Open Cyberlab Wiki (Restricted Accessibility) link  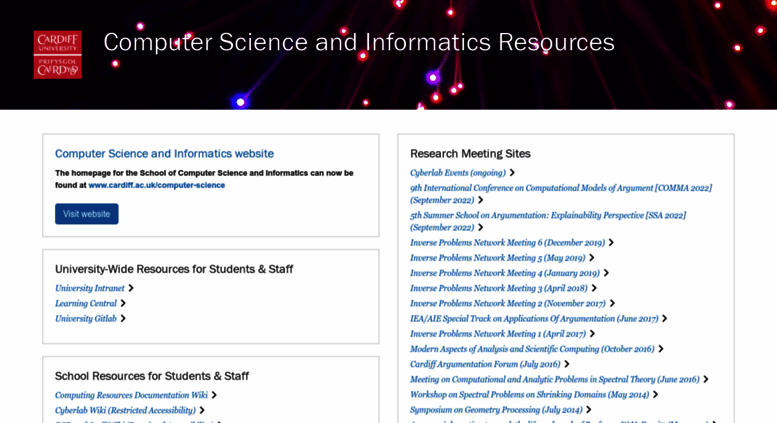125,411
